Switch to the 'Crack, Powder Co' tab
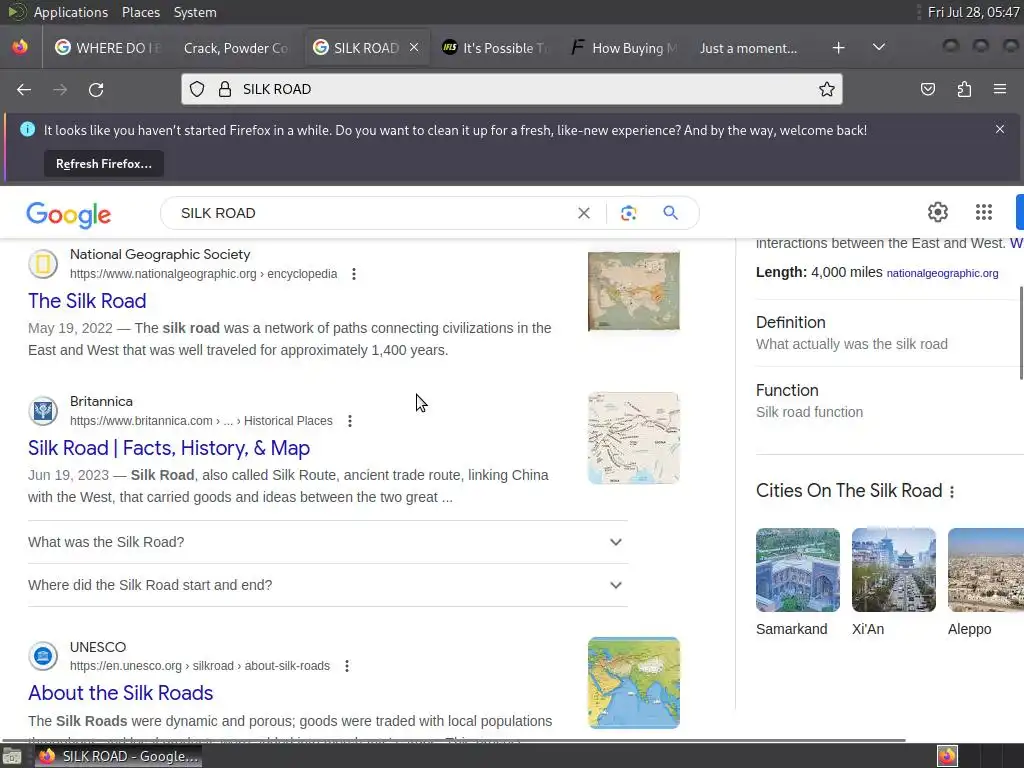This screenshot has width=1024, height=768. pyautogui.click(x=236, y=48)
